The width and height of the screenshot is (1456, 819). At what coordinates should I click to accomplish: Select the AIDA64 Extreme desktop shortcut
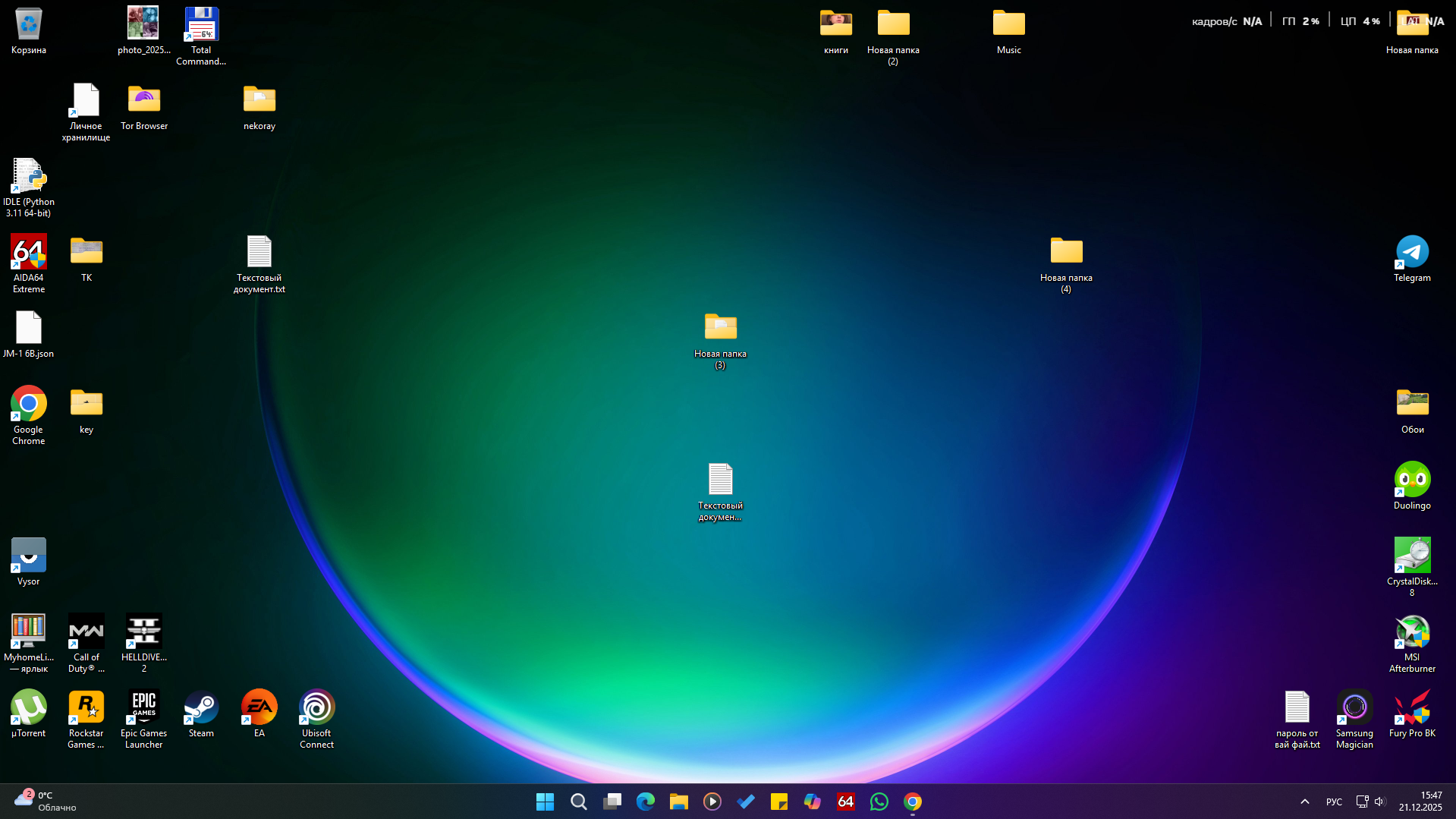click(x=28, y=264)
